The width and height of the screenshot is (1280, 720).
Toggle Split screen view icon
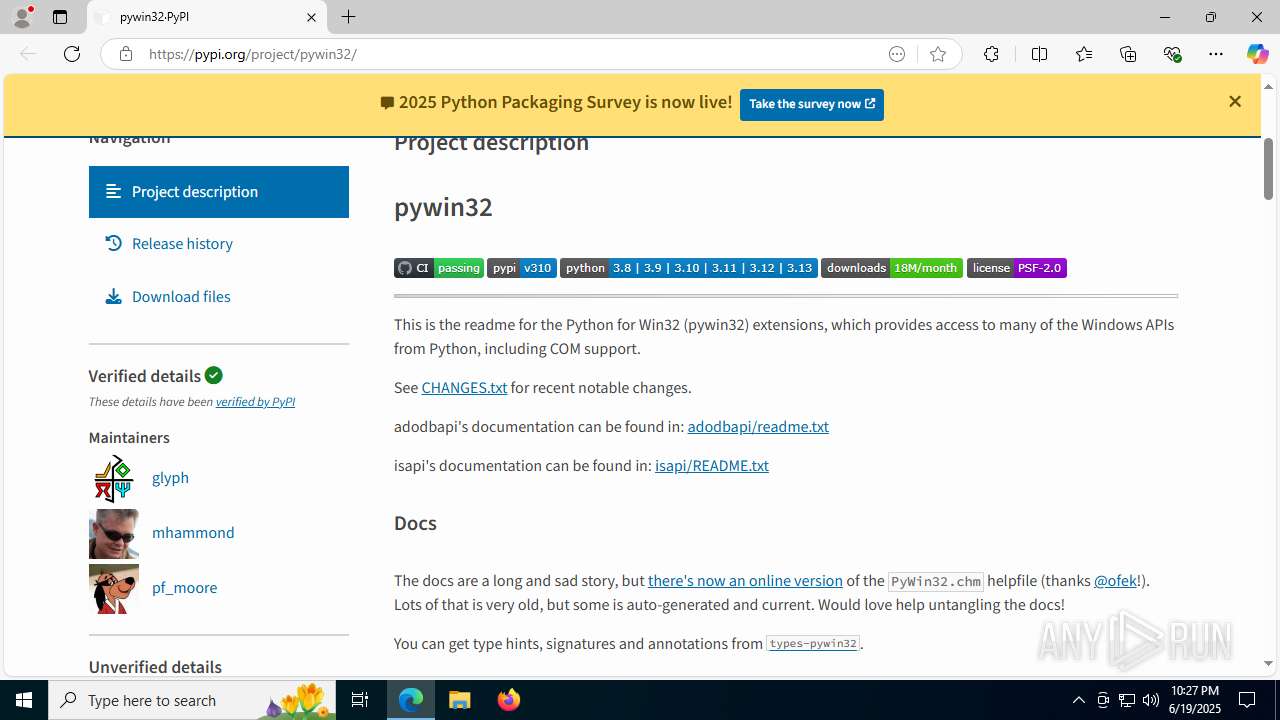(1039, 54)
